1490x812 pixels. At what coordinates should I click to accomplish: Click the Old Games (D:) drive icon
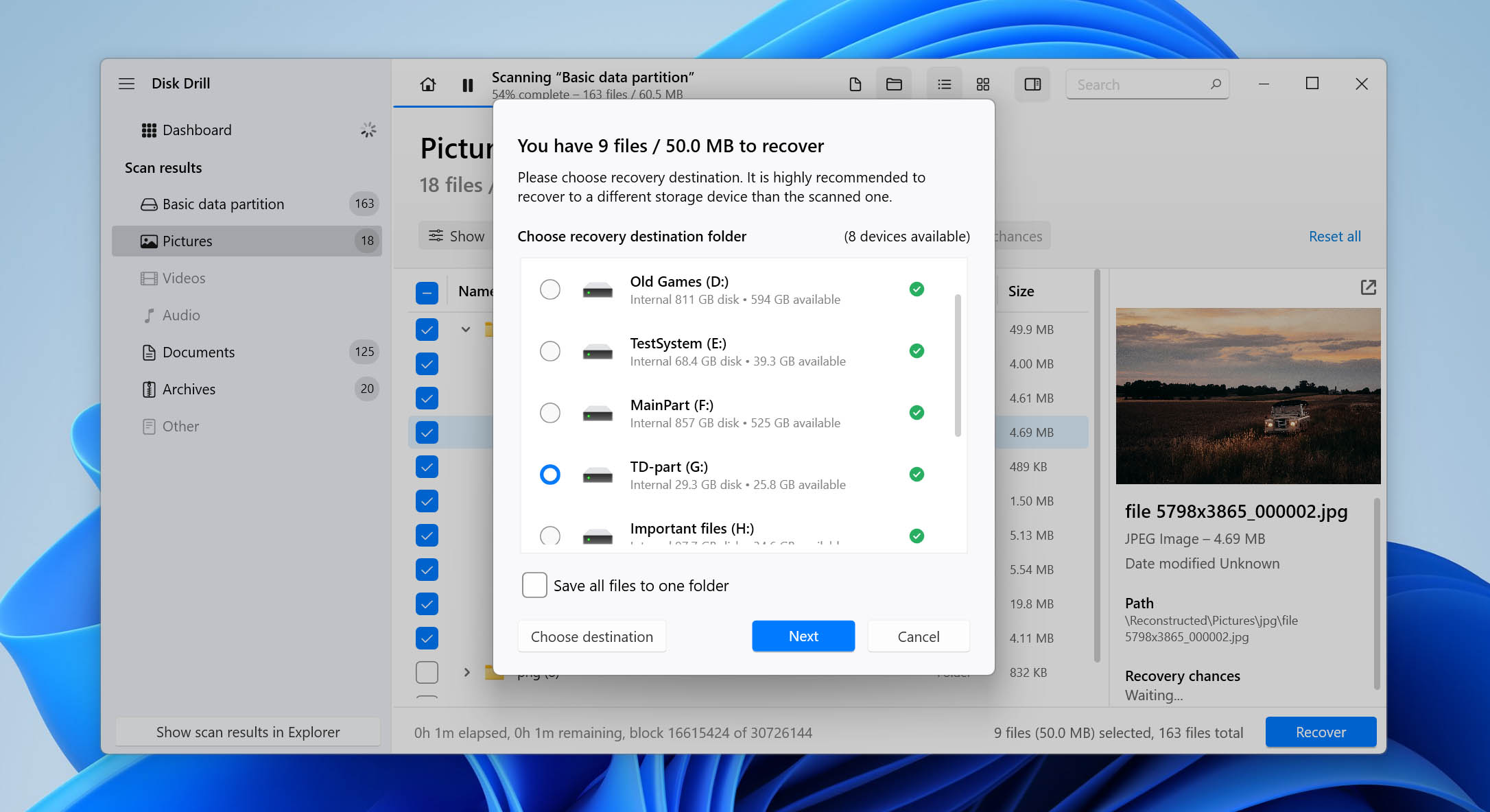(x=598, y=290)
